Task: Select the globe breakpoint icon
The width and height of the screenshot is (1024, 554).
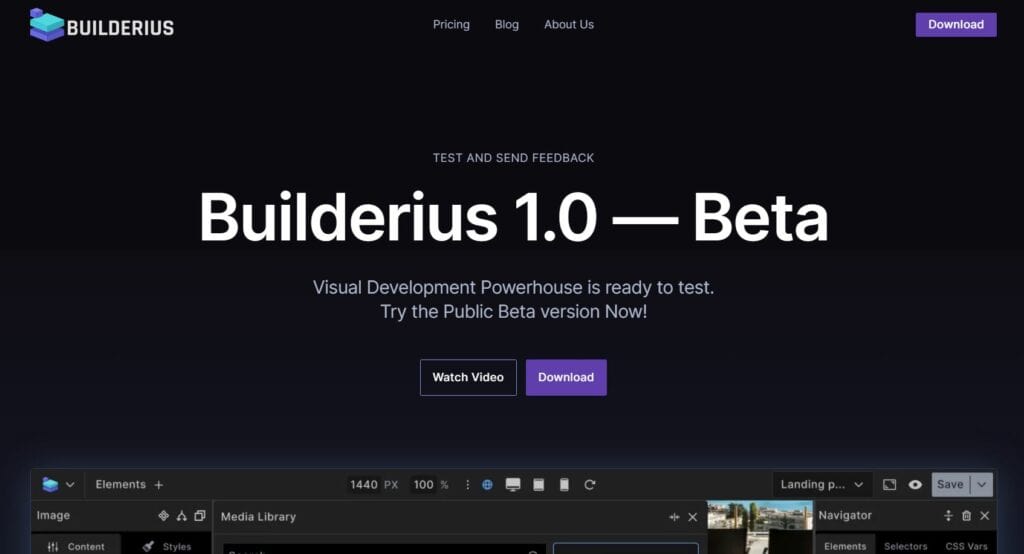Action: coord(487,484)
